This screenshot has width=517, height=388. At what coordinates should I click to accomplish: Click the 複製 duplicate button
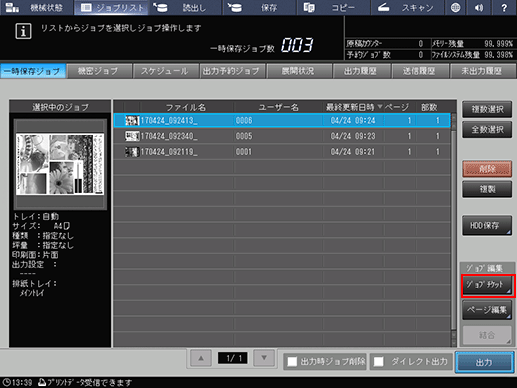coord(487,189)
